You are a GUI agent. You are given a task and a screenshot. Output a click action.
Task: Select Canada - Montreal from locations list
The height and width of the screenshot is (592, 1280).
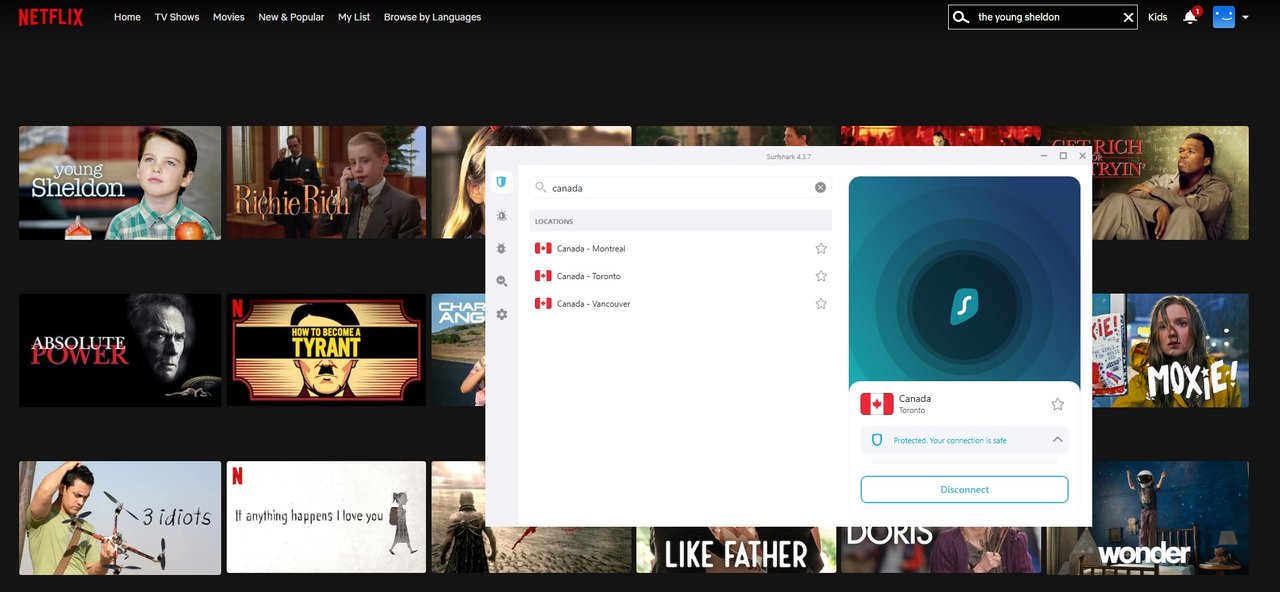click(x=591, y=248)
